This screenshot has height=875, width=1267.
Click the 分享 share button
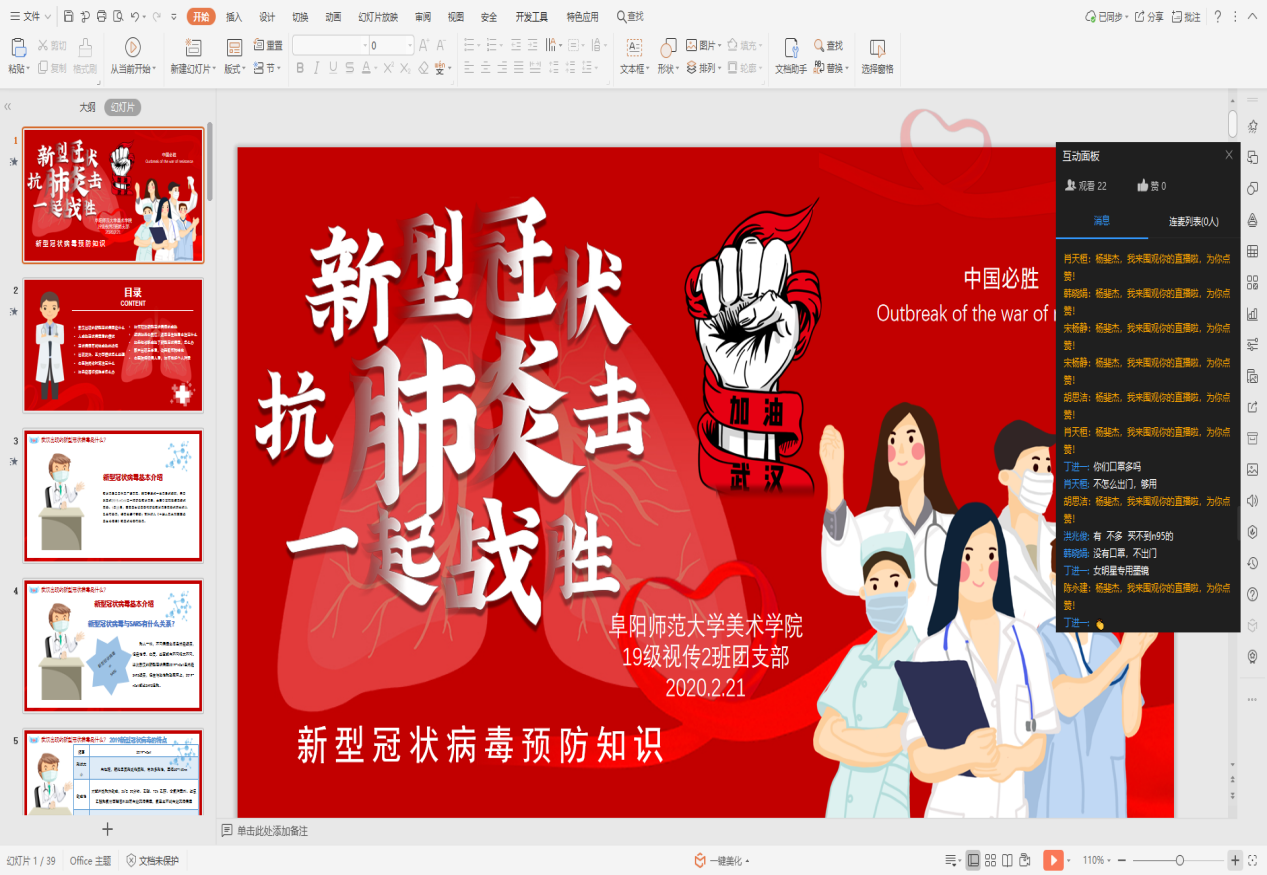coord(1149,17)
